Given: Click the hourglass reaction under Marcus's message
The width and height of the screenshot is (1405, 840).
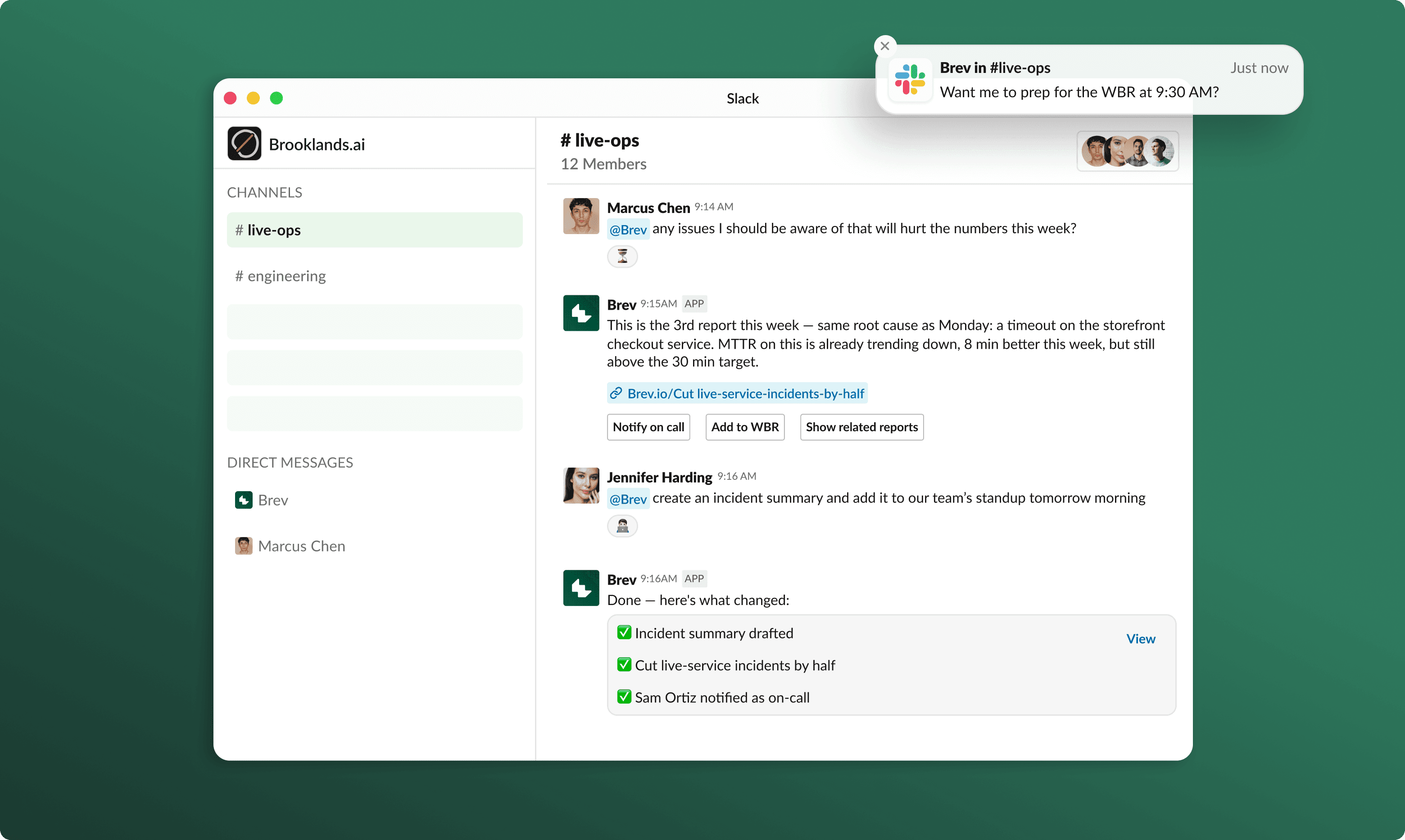Looking at the screenshot, I should click(622, 257).
